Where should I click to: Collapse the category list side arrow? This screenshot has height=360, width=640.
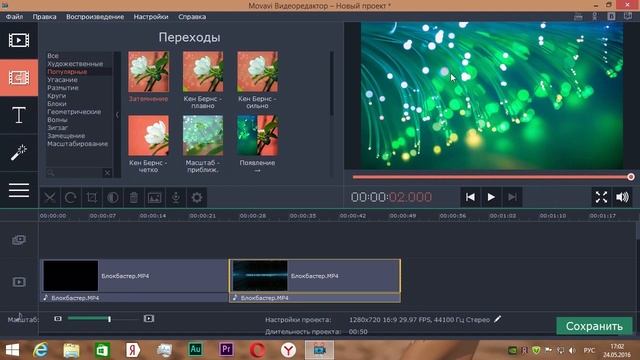(x=118, y=115)
